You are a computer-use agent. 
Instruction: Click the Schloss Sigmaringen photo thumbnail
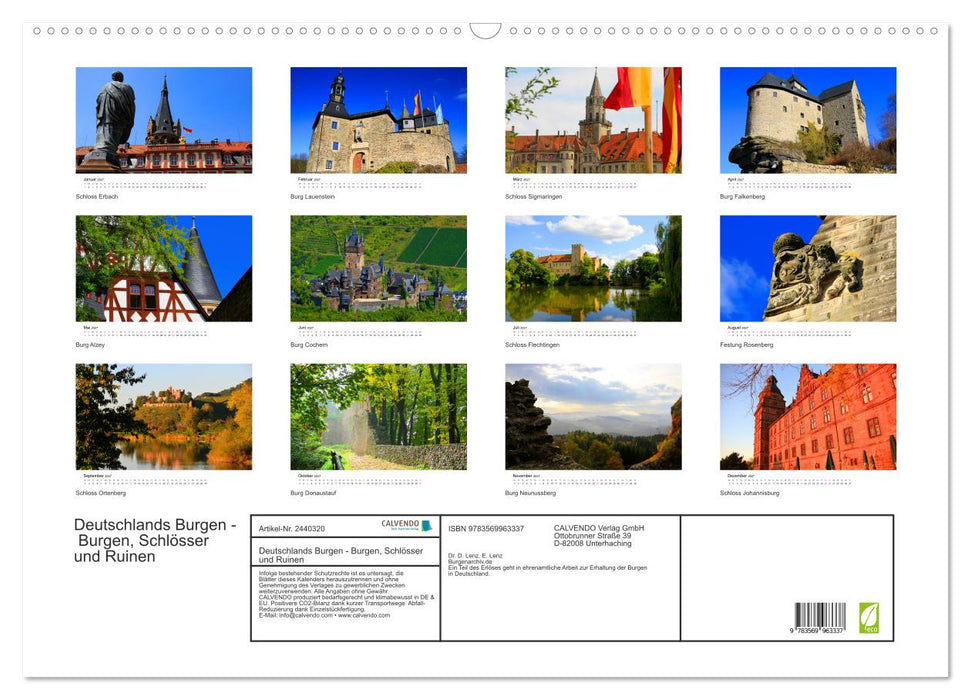tap(593, 120)
